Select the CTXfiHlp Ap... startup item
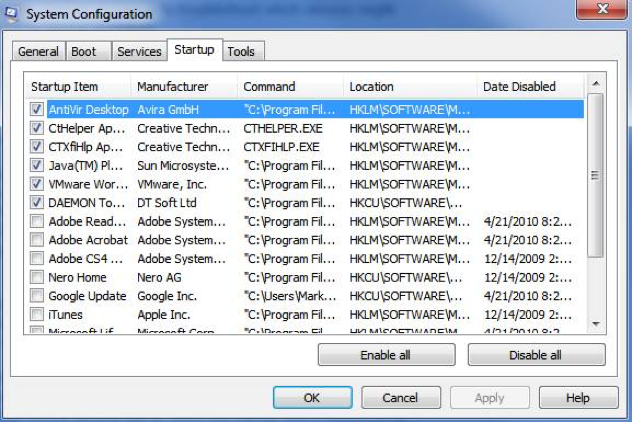 [85, 147]
